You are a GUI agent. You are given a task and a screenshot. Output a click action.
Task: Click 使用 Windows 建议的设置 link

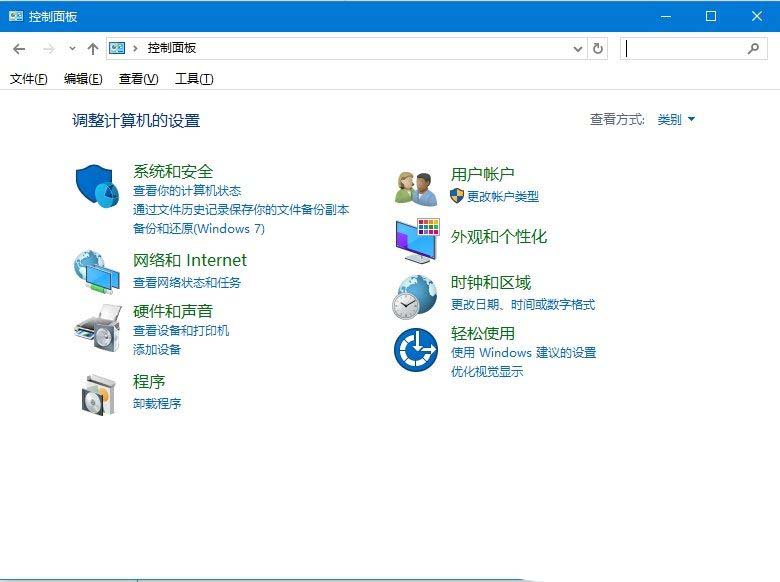[523, 353]
